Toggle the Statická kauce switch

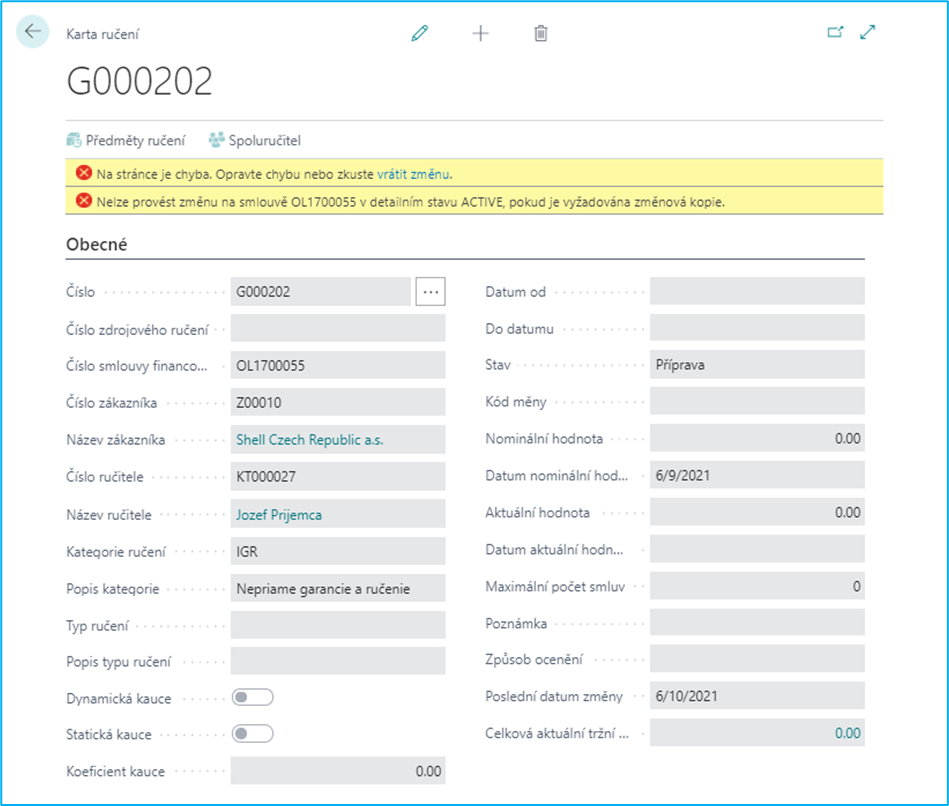tap(252, 734)
